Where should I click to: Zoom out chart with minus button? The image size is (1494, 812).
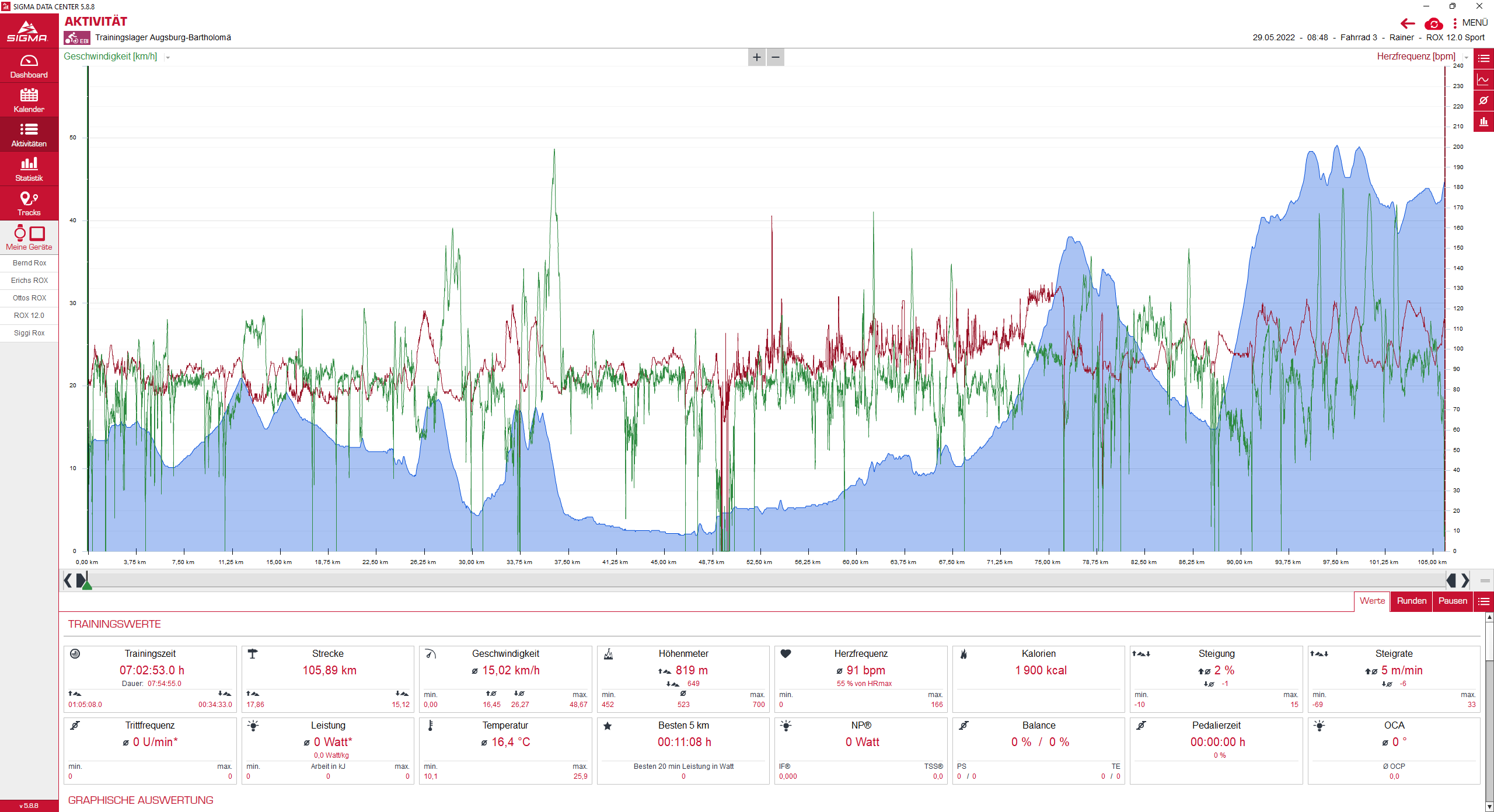pos(776,57)
